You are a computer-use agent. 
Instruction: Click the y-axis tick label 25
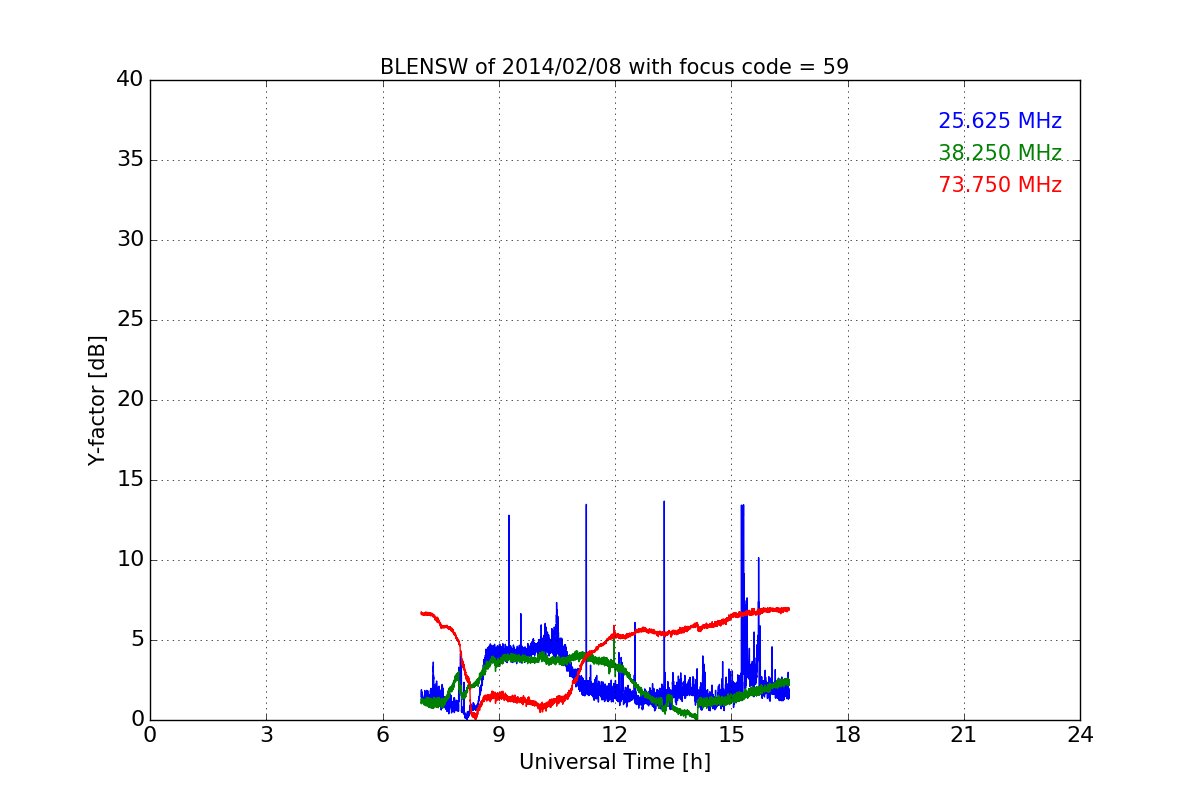130,320
